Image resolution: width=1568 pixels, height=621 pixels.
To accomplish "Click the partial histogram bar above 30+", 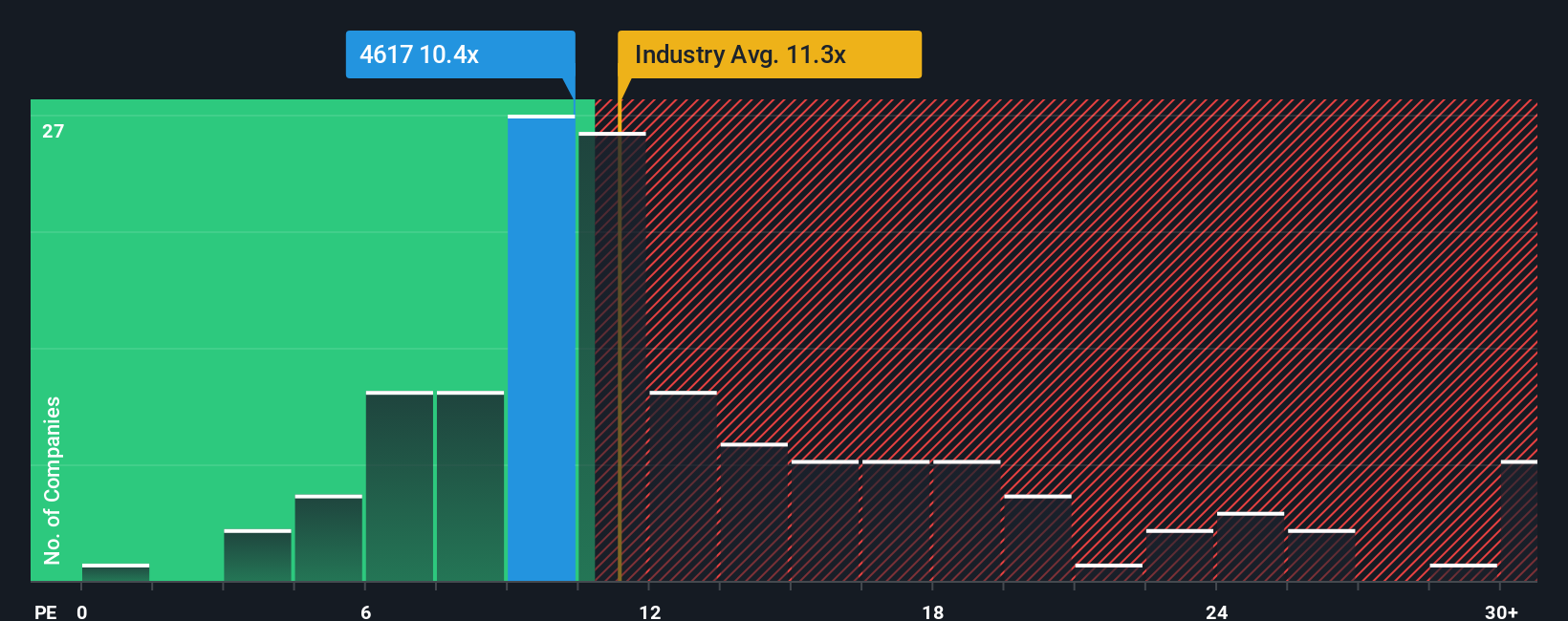I will [1519, 521].
